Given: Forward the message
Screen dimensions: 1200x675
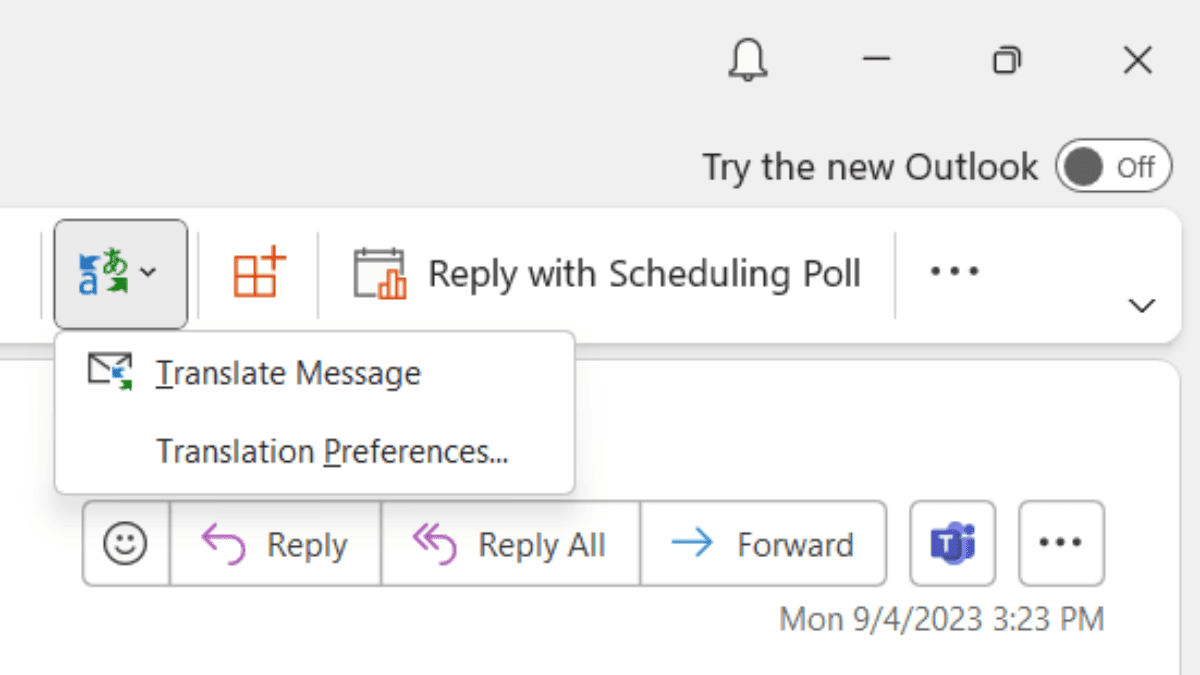Looking at the screenshot, I should 763,544.
